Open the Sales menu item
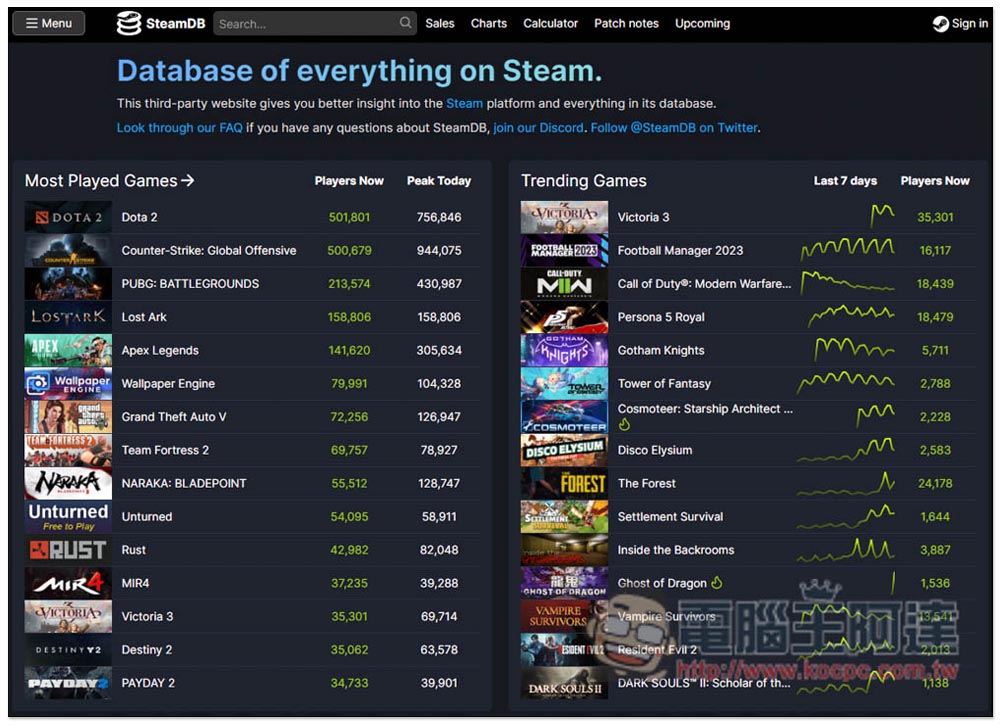The image size is (1000, 725). 440,24
